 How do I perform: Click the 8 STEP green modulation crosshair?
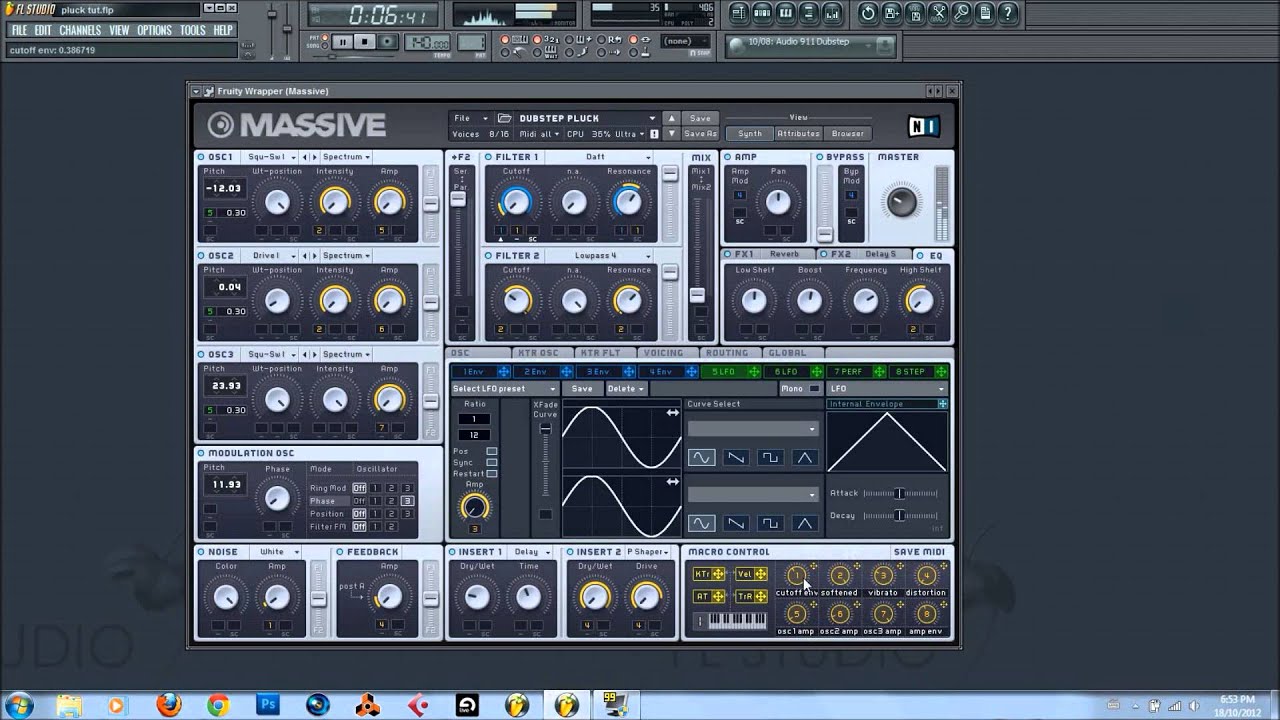tap(941, 372)
